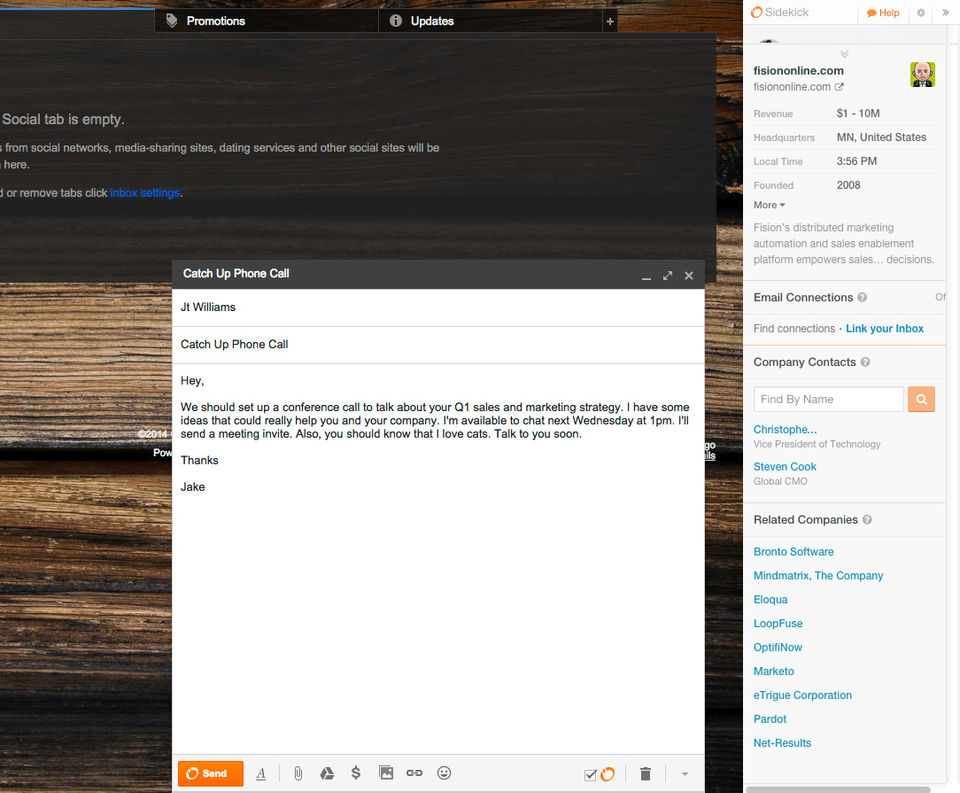The height and width of the screenshot is (793, 960).
Task: Discard the draft with trash icon
Action: [645, 773]
